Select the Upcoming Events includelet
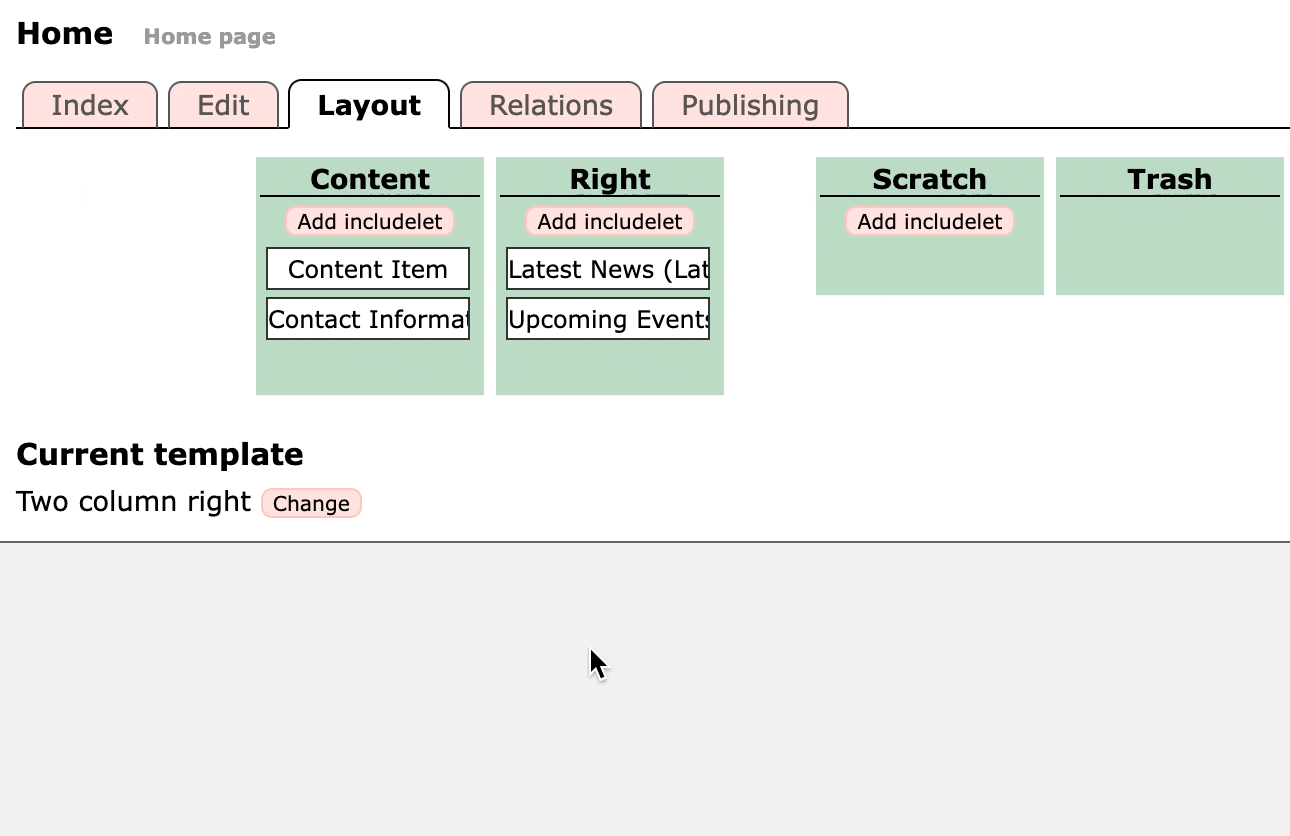 [x=607, y=318]
